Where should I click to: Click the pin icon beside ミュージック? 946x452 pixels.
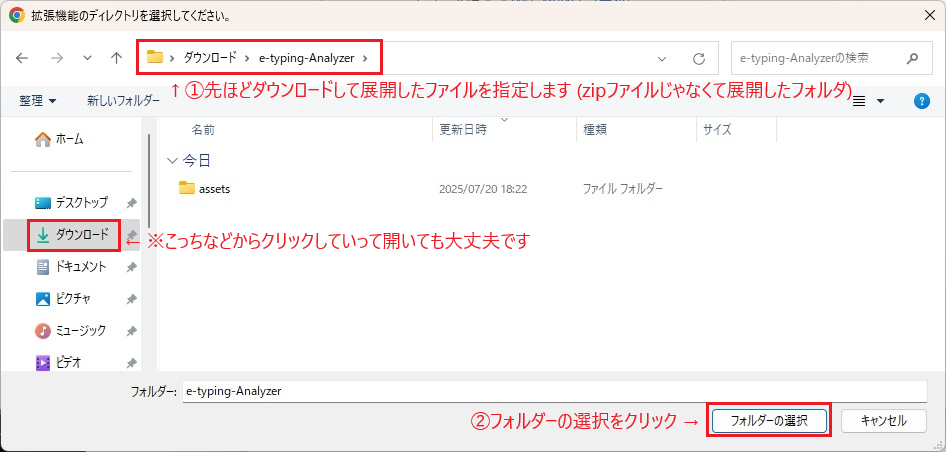click(x=131, y=331)
